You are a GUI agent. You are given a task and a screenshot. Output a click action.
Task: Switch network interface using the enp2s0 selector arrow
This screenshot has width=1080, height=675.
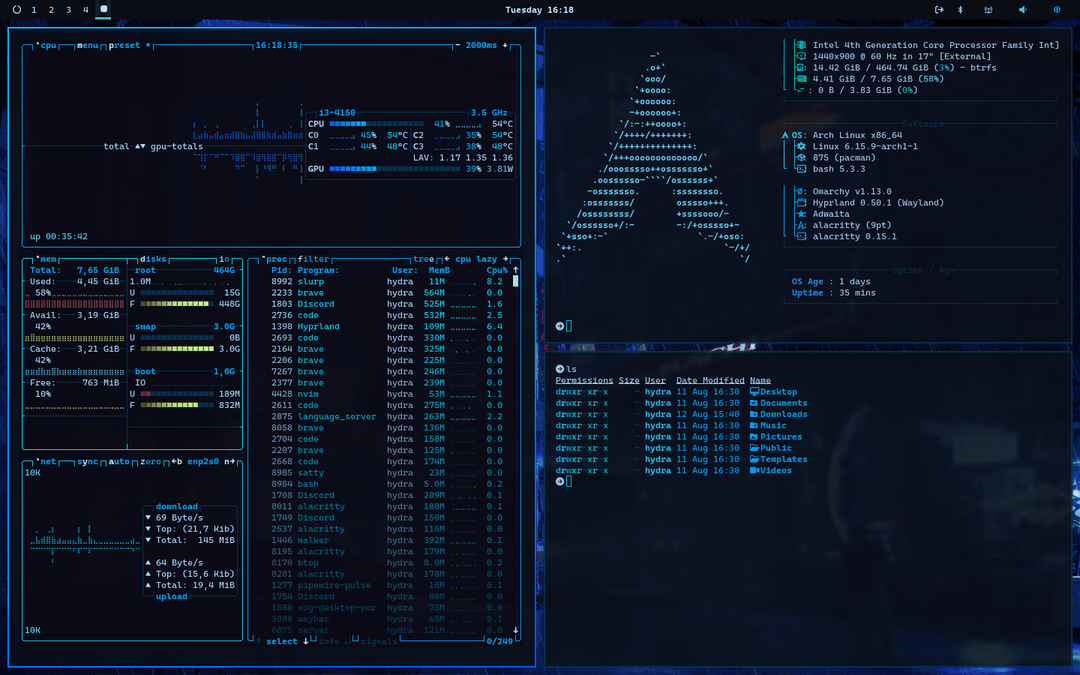pyautogui.click(x=231, y=461)
